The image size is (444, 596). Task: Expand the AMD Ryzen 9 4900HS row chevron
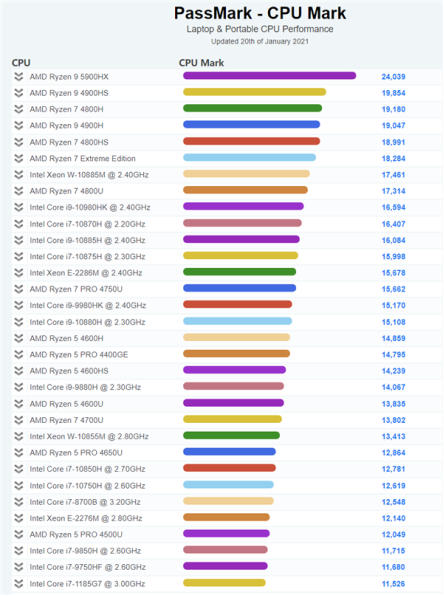pyautogui.click(x=19, y=93)
